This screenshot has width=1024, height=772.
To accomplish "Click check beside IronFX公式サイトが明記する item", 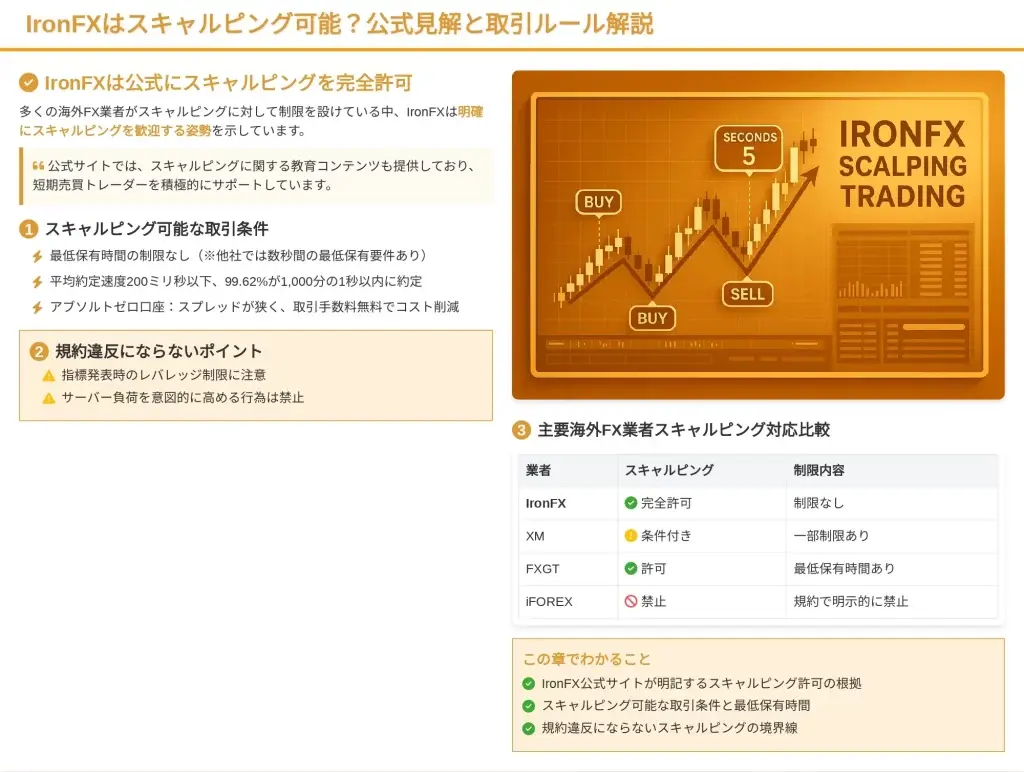I will [529, 684].
